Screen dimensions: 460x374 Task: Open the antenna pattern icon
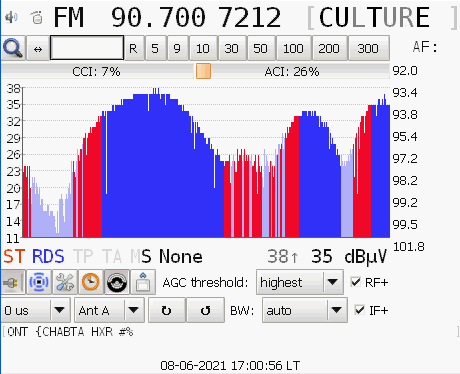click(x=39, y=282)
